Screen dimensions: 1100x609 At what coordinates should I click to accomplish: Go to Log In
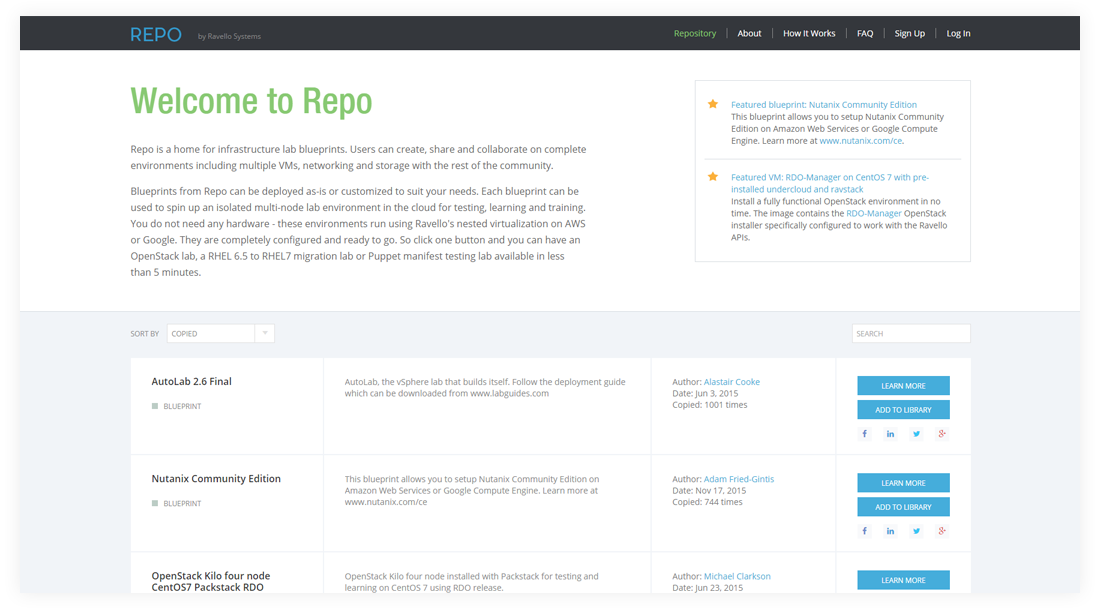coord(958,33)
